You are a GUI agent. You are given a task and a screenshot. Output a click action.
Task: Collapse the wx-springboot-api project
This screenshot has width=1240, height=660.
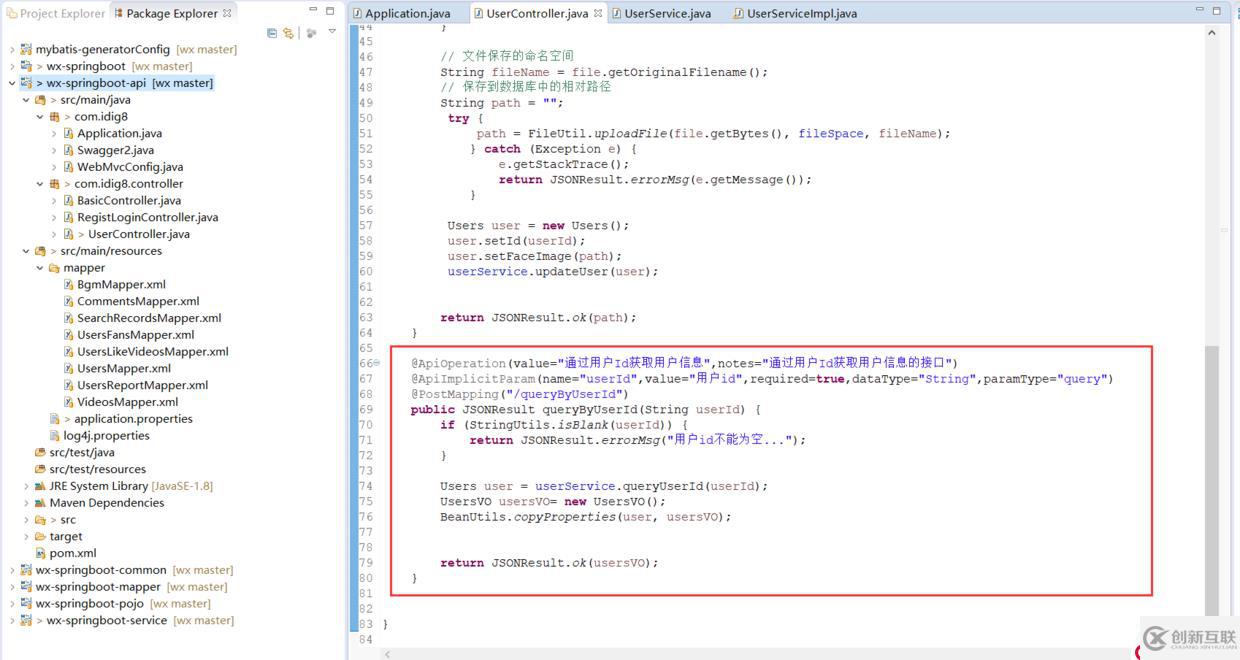pos(12,83)
